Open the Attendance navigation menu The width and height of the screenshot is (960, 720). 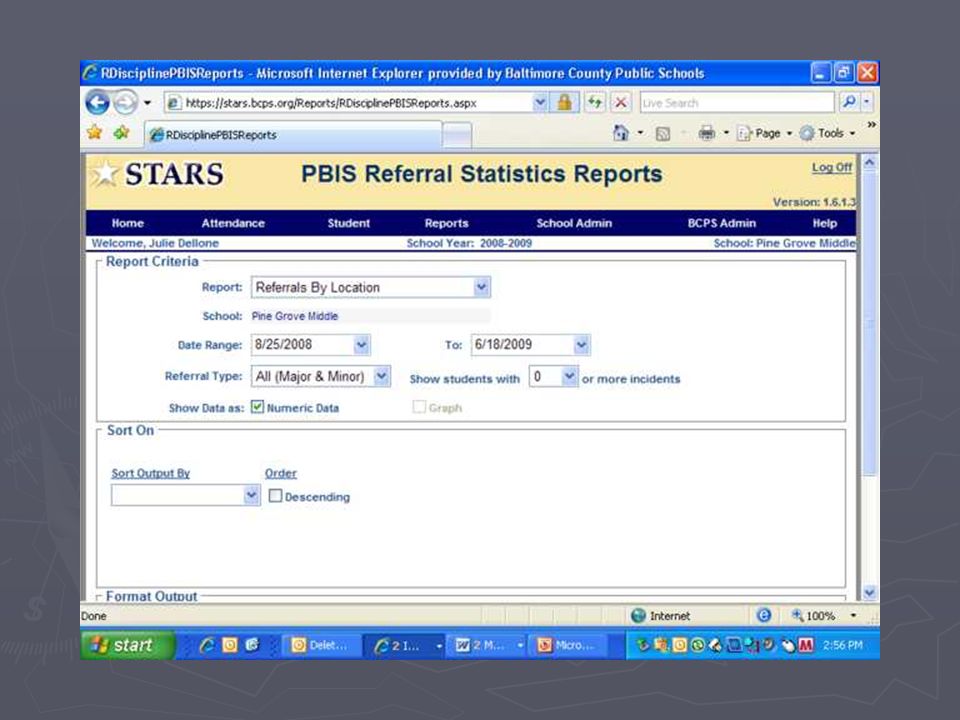click(x=233, y=223)
